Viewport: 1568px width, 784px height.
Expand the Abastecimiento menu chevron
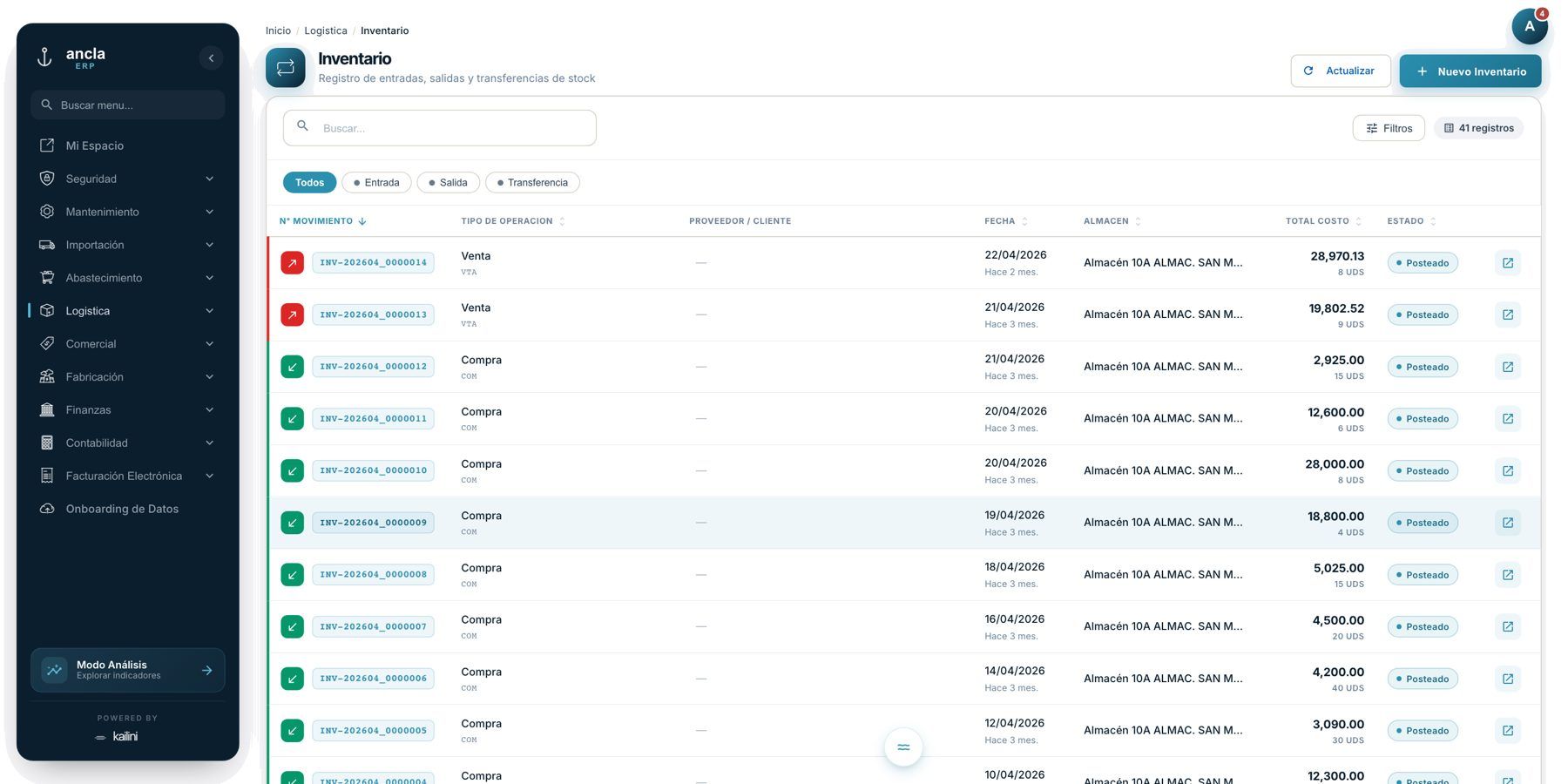point(209,278)
